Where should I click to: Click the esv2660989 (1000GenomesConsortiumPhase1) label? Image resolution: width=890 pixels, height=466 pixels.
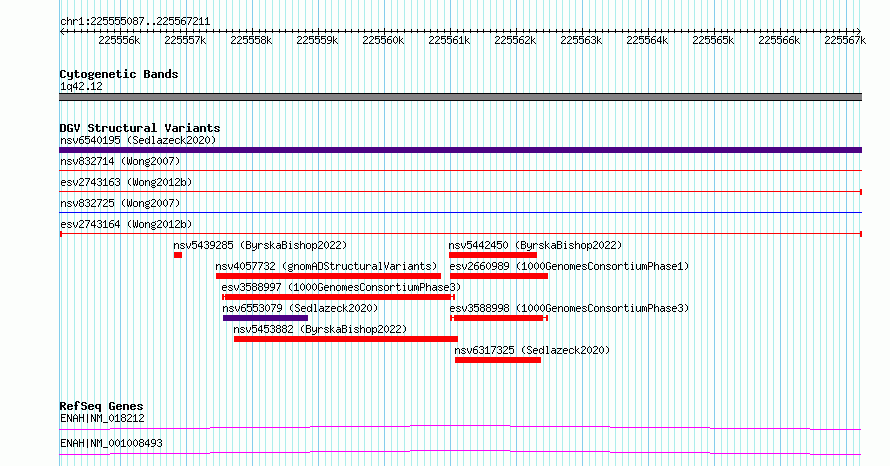(x=569, y=266)
